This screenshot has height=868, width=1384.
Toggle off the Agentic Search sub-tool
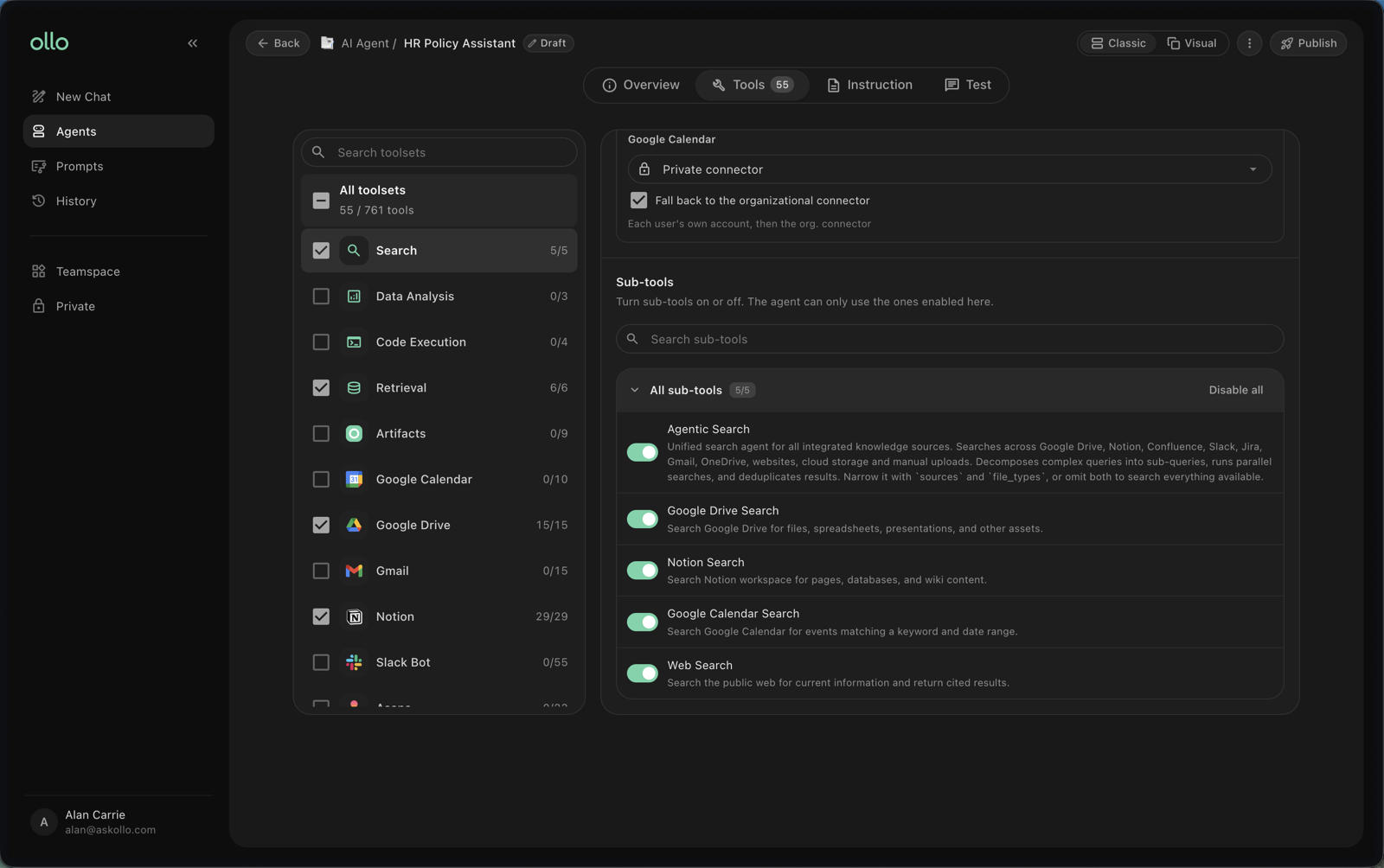642,452
